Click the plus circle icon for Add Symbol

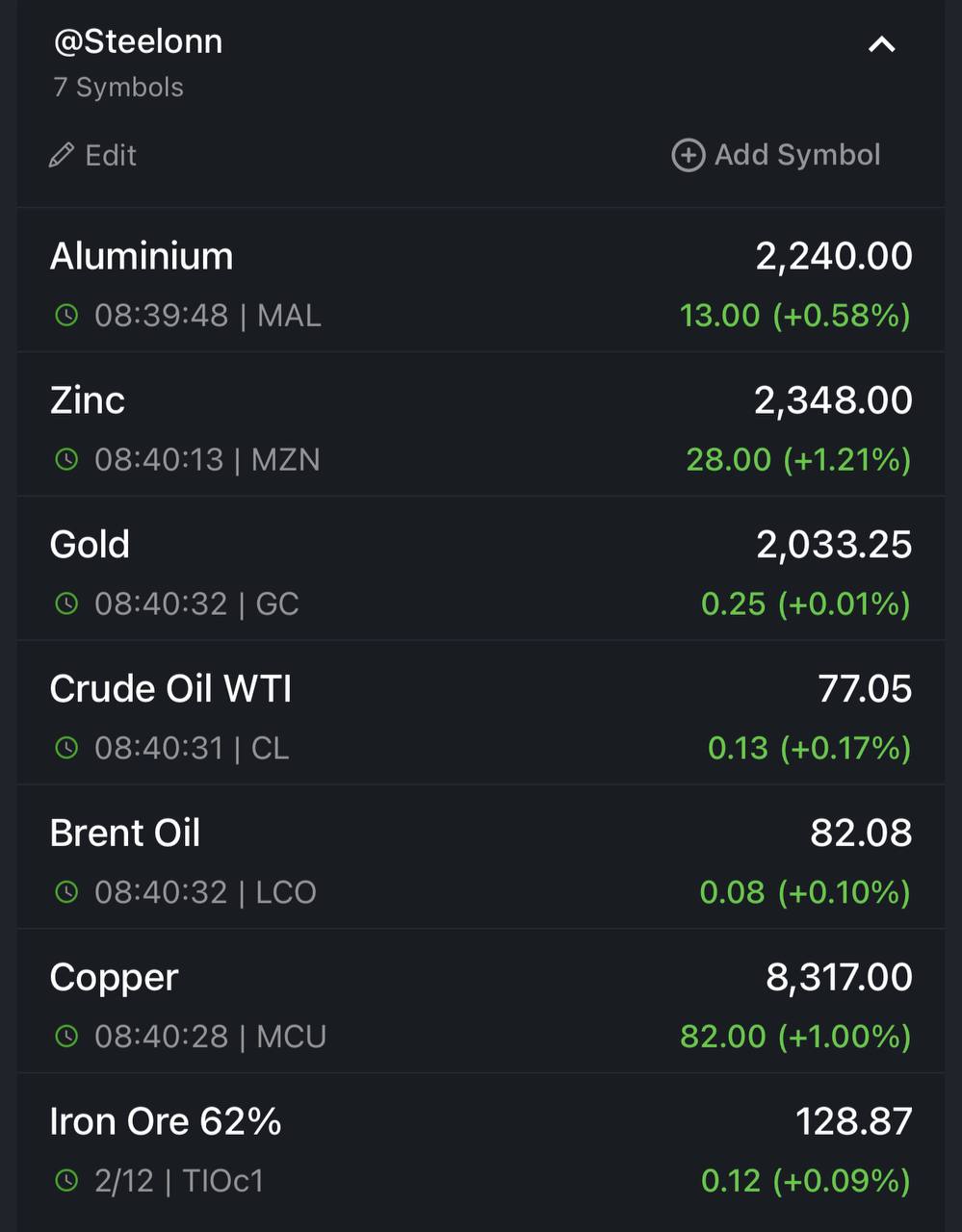tap(688, 155)
